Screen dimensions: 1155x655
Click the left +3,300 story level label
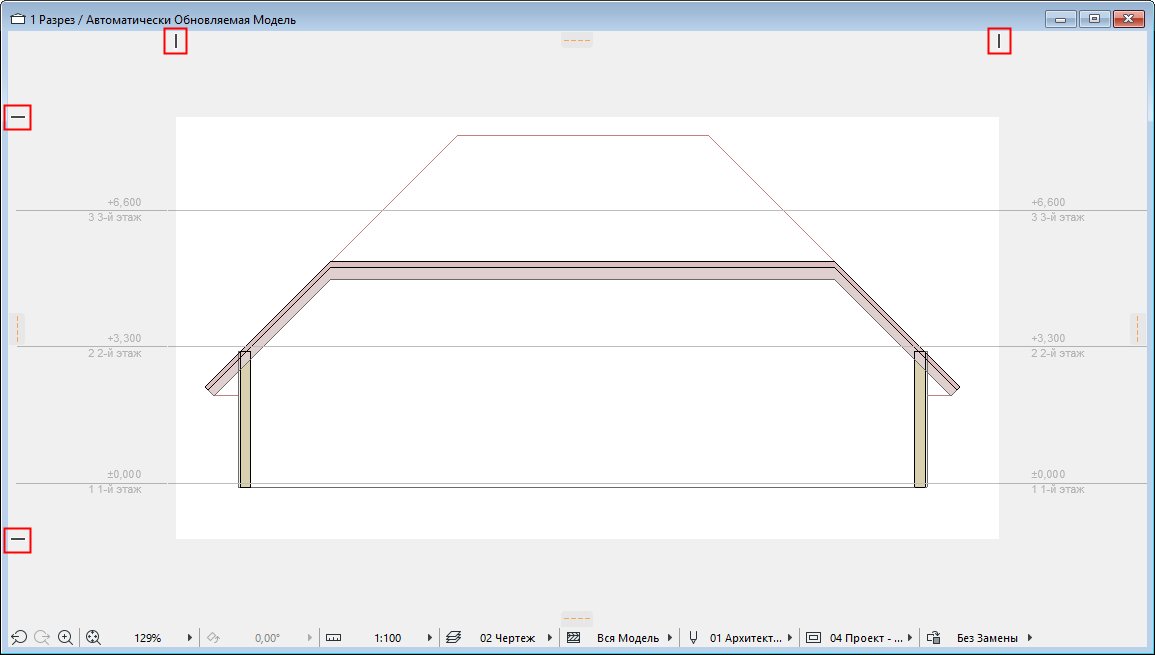click(x=124, y=338)
